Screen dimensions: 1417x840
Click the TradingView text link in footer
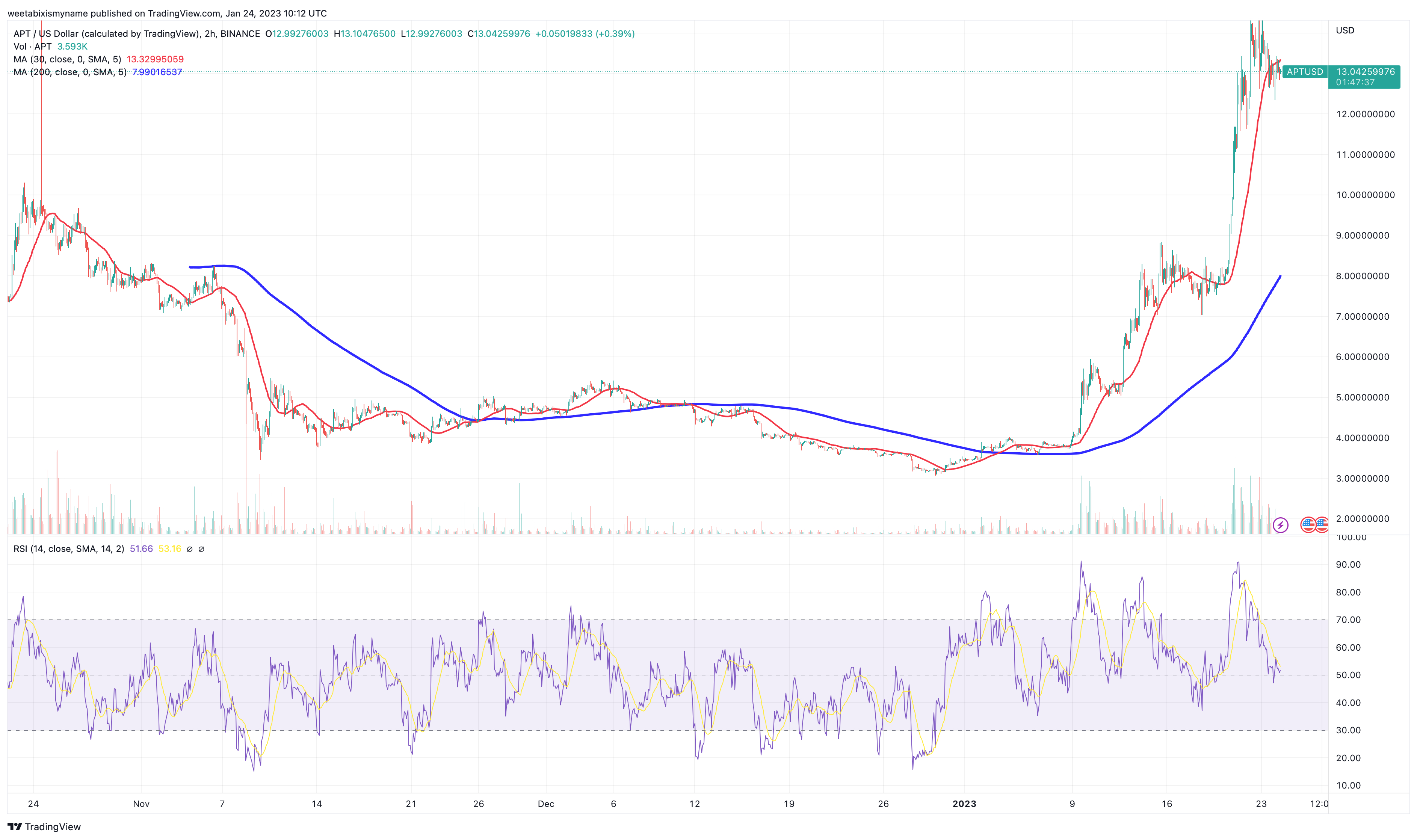pyautogui.click(x=53, y=827)
